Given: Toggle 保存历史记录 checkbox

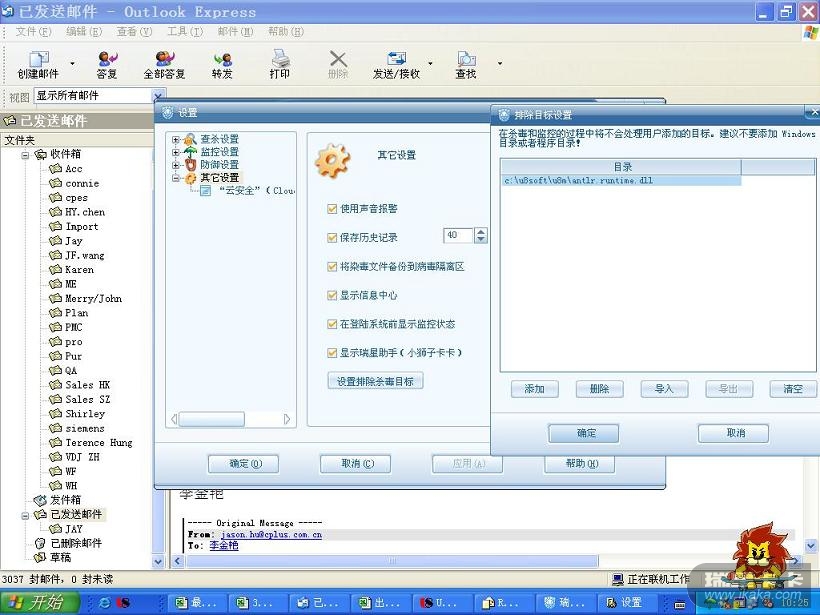Looking at the screenshot, I should (332, 237).
